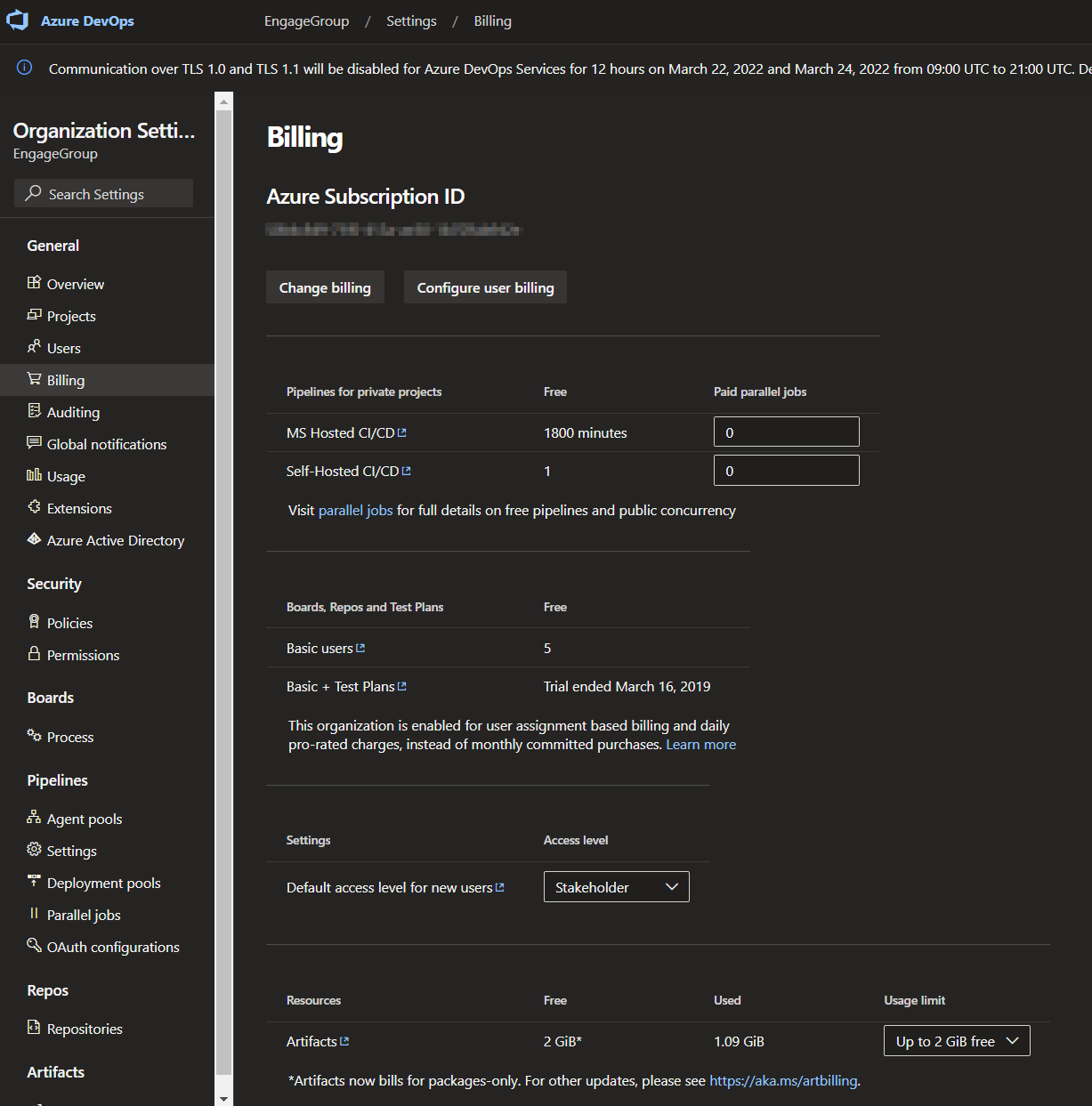Click the Configure user billing button

click(x=485, y=287)
